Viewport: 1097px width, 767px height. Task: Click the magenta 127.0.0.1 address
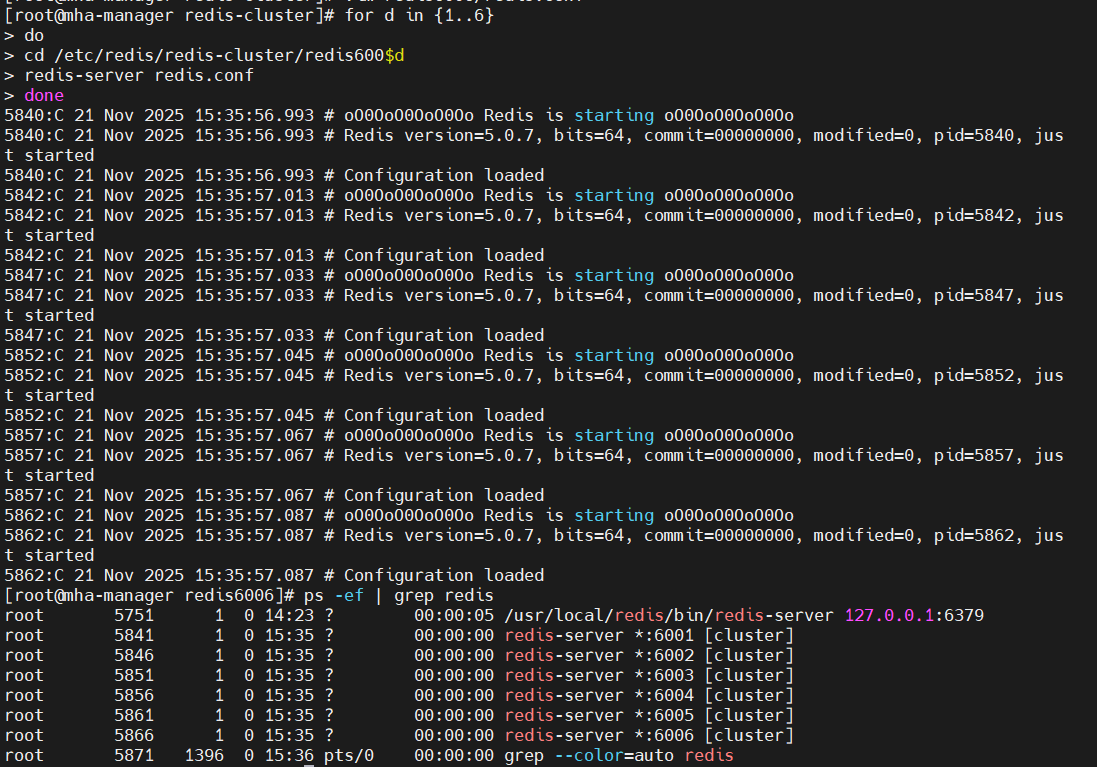point(889,616)
